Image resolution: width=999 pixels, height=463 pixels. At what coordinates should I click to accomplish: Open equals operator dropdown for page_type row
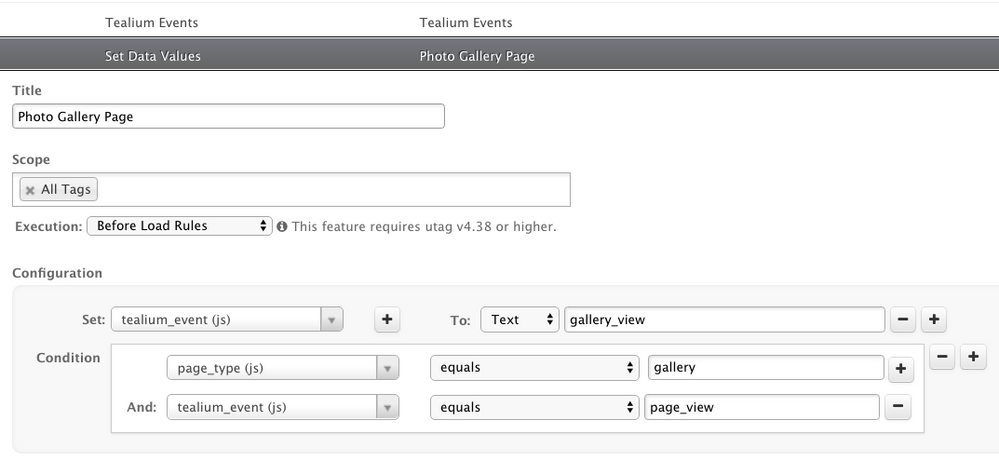pyautogui.click(x=534, y=368)
